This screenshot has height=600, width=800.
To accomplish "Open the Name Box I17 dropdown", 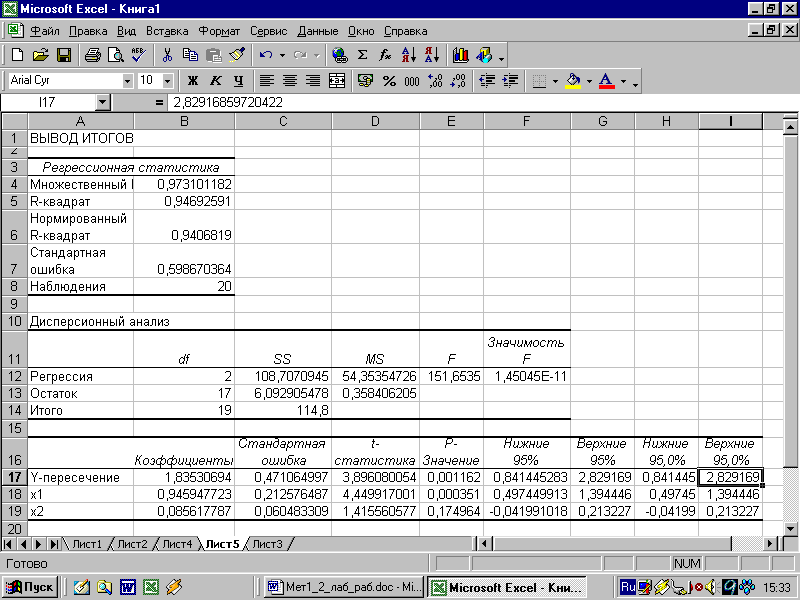I will click(103, 103).
